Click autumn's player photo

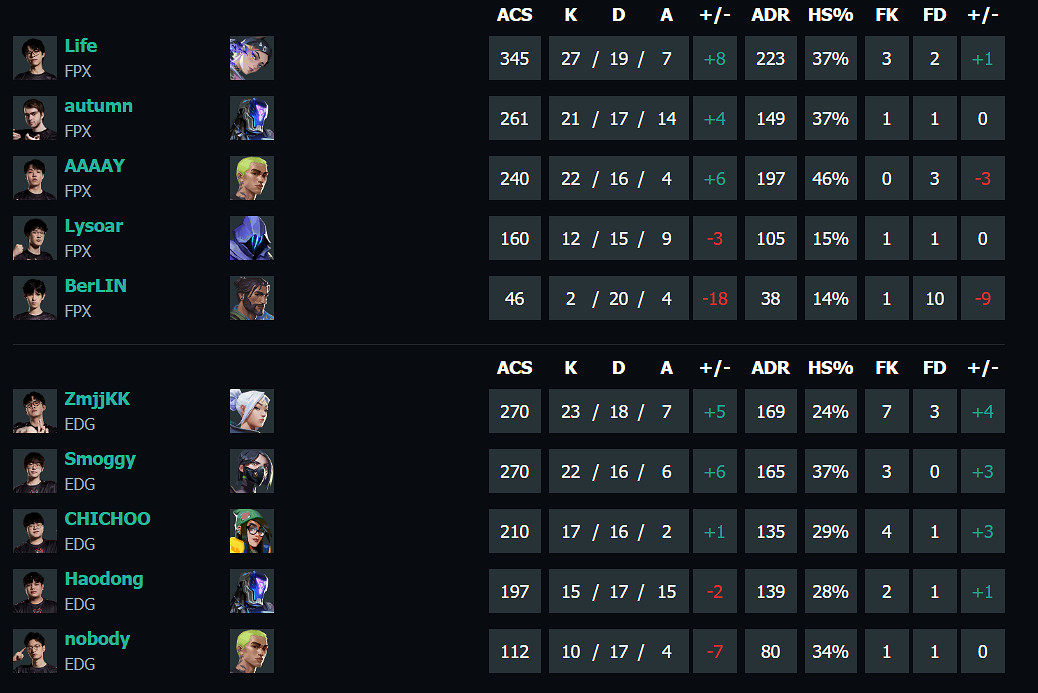coord(35,118)
